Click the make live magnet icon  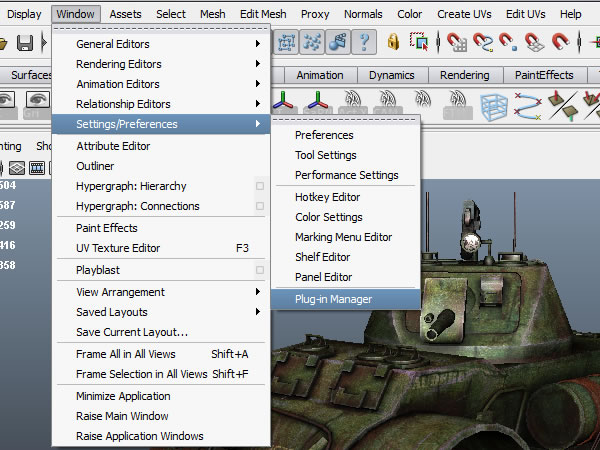coord(561,41)
